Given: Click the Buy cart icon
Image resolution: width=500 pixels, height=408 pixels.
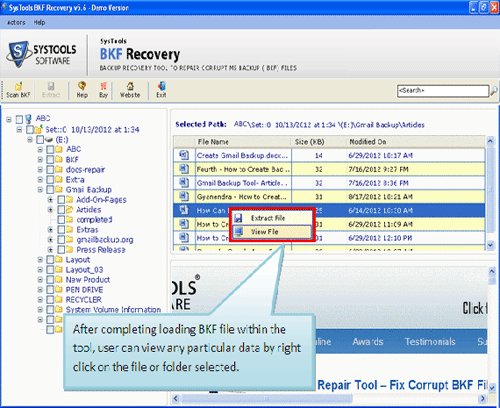Looking at the screenshot, I should tap(103, 86).
